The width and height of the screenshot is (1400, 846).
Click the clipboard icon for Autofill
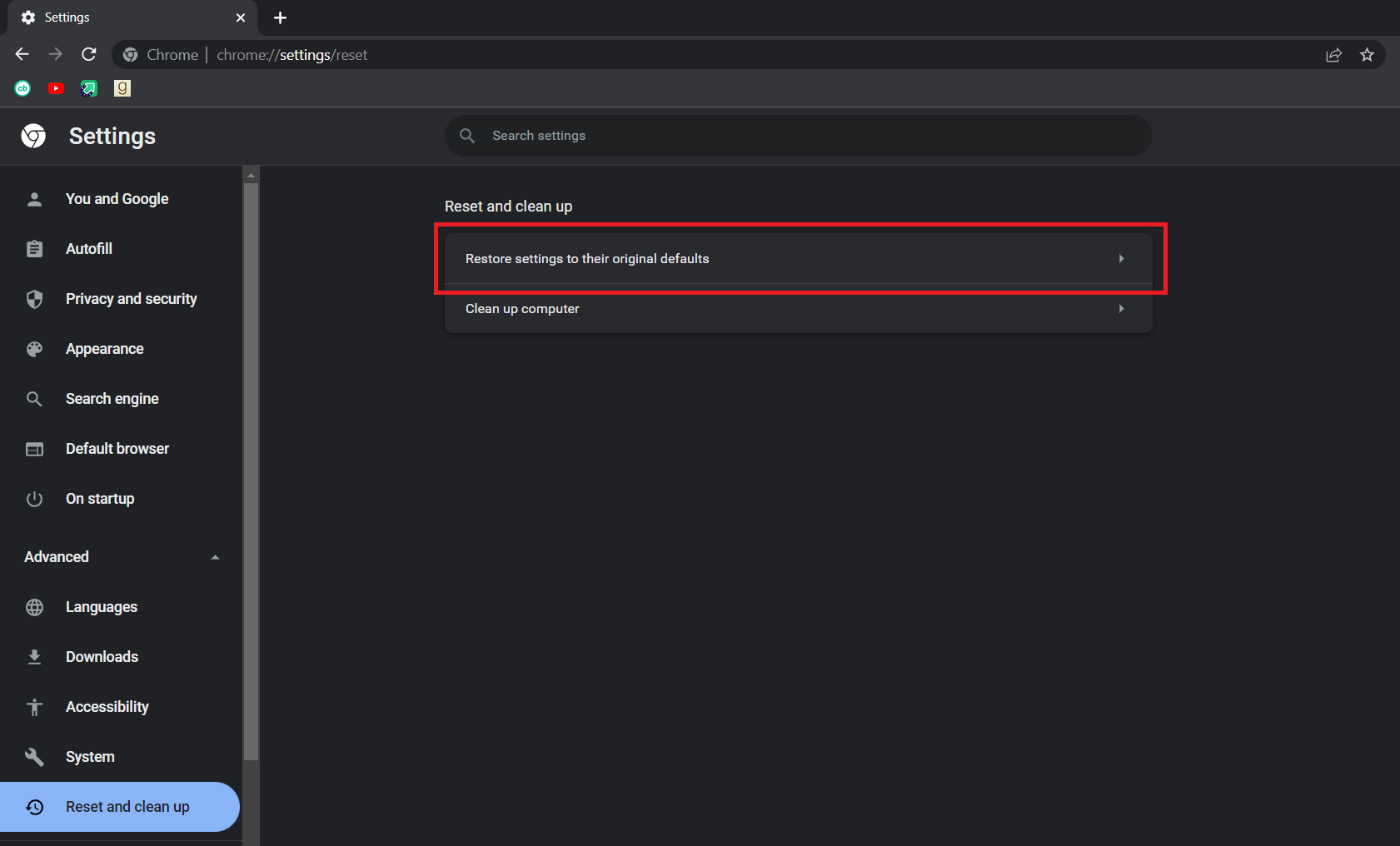point(34,249)
